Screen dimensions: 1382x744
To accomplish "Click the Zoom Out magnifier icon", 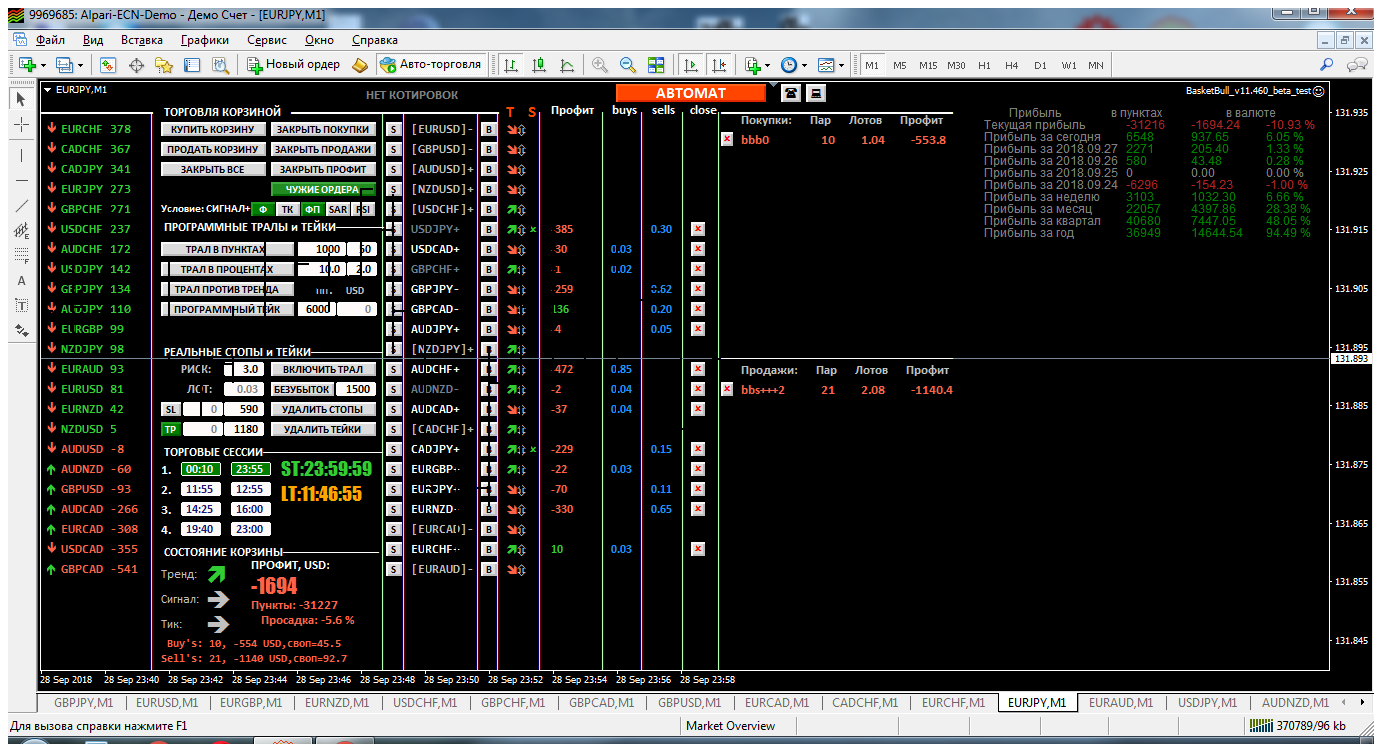I will point(628,65).
